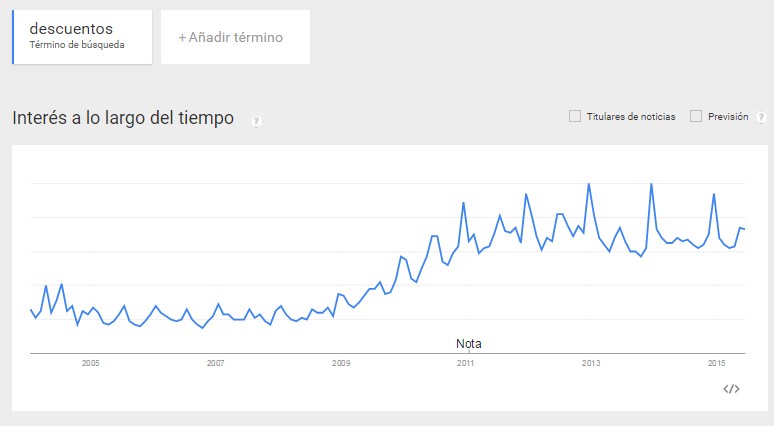Click the 'Previsión' label text
The image size is (774, 426).
[728, 117]
